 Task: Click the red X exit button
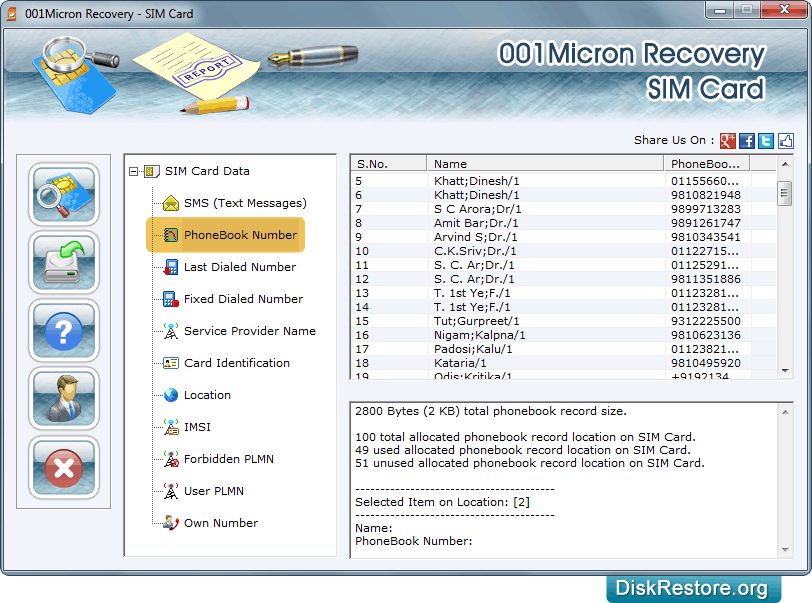click(64, 467)
